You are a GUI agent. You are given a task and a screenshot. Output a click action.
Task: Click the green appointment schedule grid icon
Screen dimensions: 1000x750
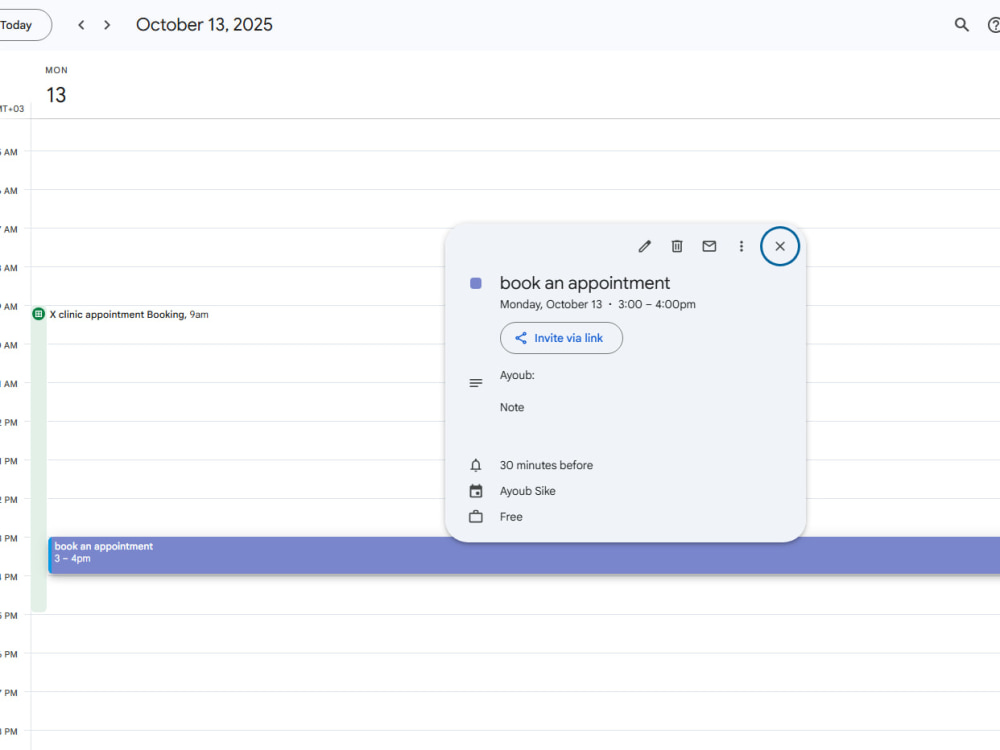point(38,314)
